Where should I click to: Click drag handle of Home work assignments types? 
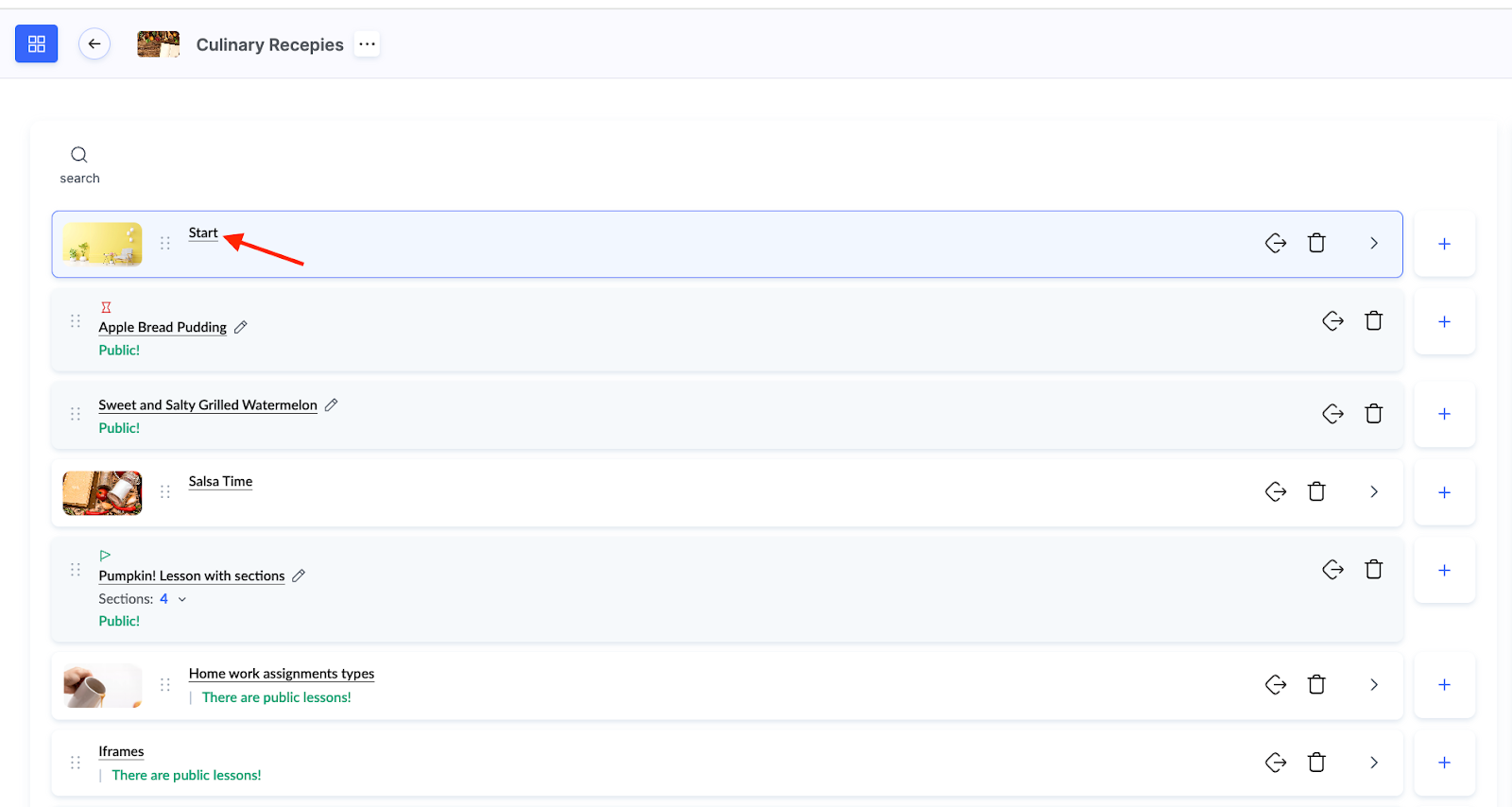coord(165,684)
